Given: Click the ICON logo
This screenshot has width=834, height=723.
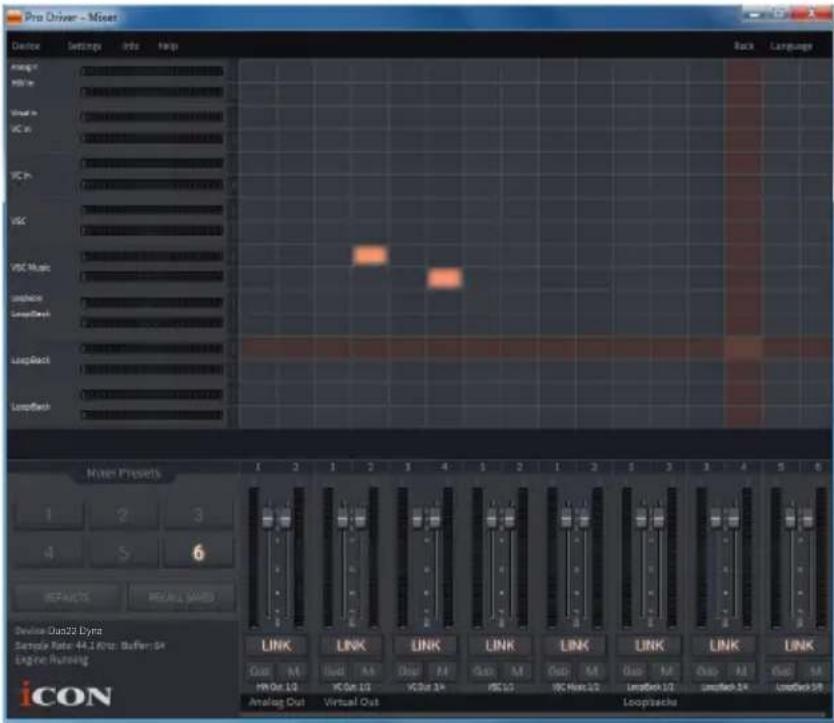Looking at the screenshot, I should (x=66, y=694).
